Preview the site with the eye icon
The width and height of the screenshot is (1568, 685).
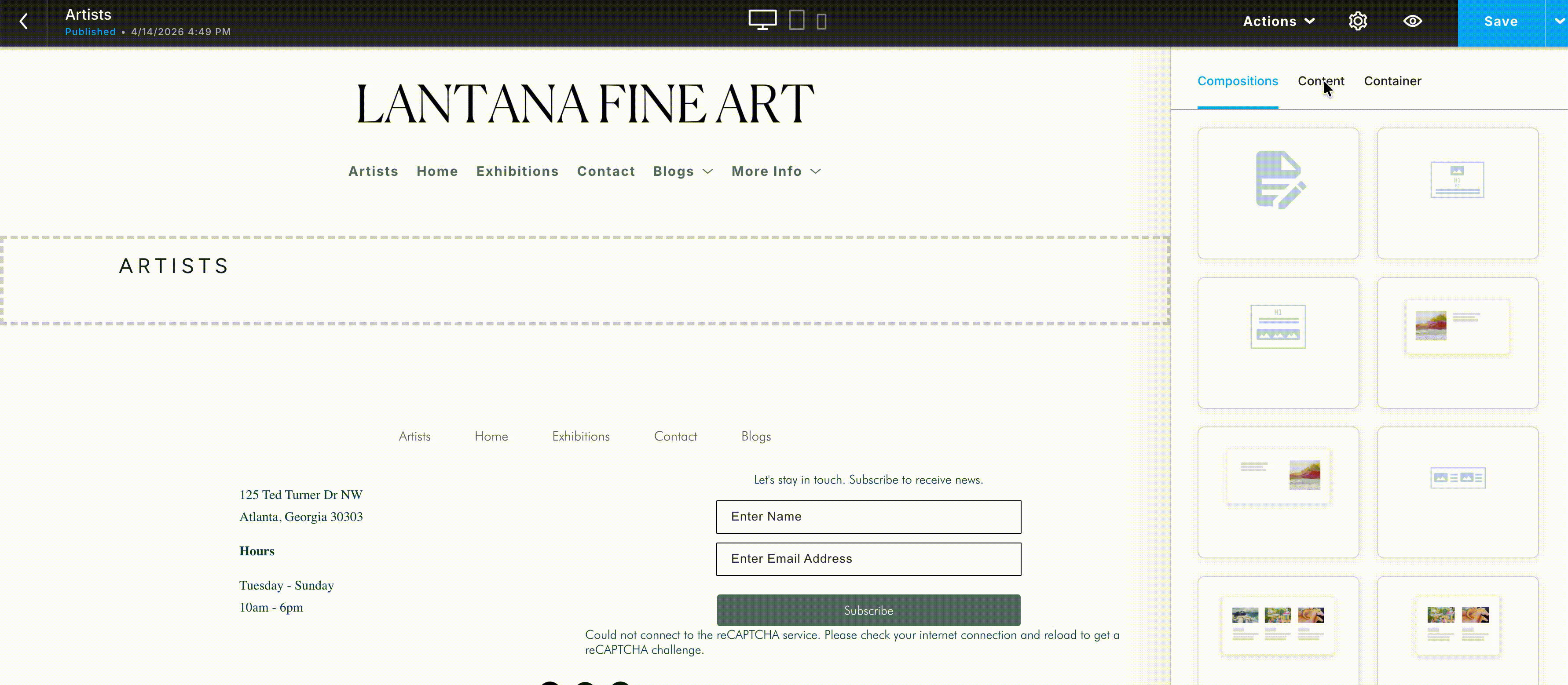point(1412,21)
